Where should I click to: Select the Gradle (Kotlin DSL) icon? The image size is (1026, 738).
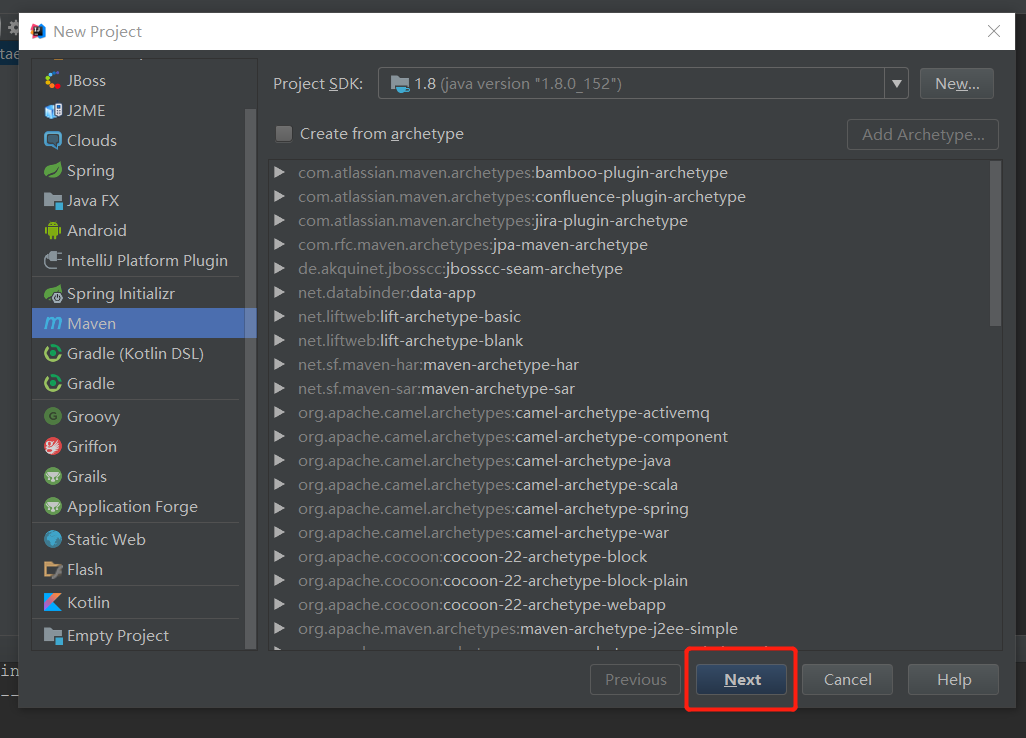coord(52,353)
